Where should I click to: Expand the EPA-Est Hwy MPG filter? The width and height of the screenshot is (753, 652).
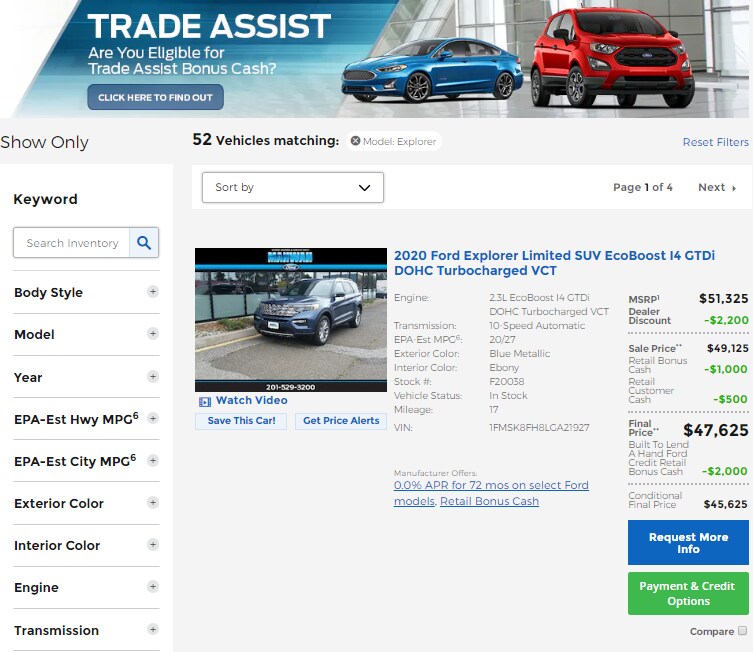[x=153, y=418]
